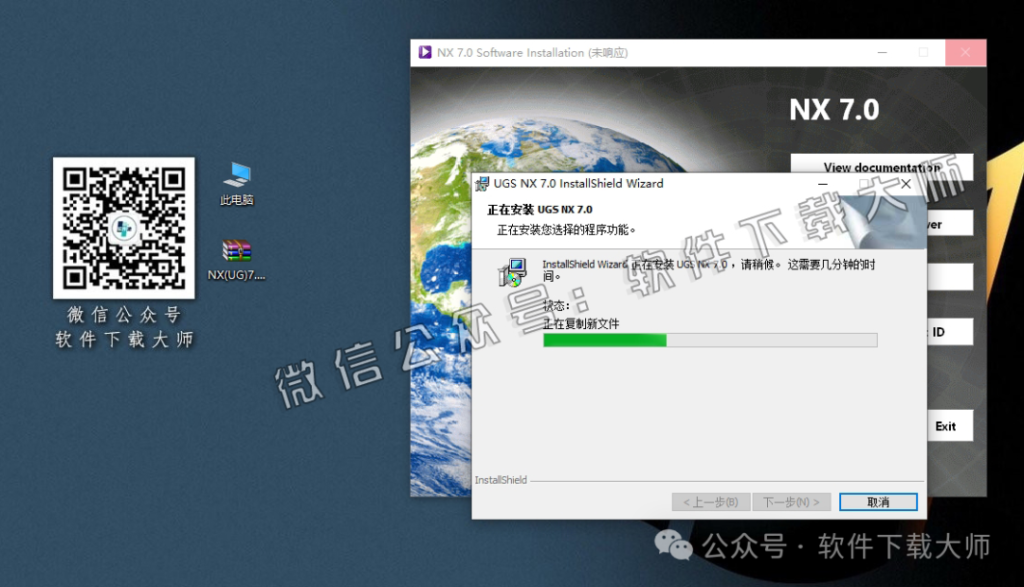Maximize the NX 7.0 Software Installation window

point(923,53)
